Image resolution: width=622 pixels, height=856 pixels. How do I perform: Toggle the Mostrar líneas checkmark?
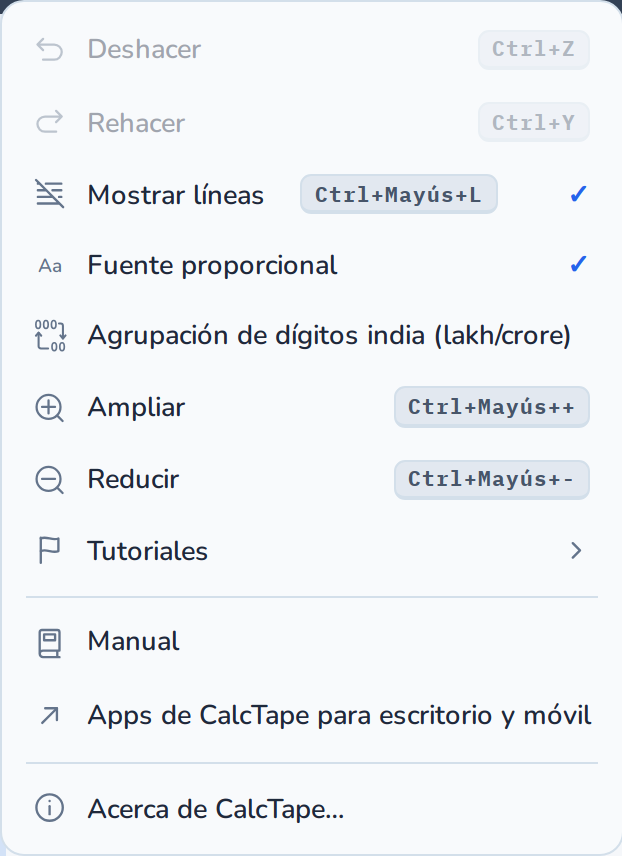point(578,194)
